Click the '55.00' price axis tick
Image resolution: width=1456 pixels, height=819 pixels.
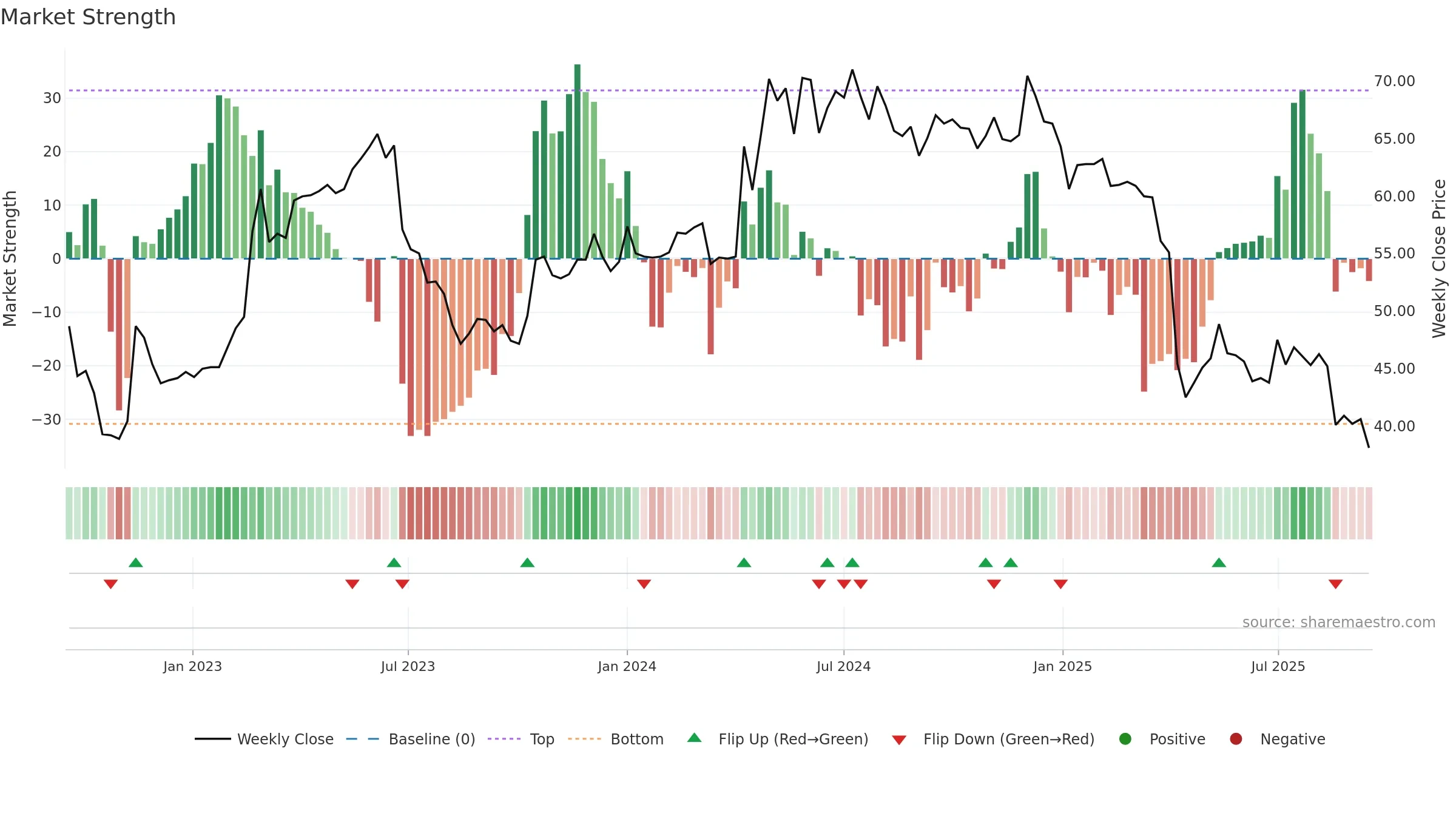[x=1394, y=254]
